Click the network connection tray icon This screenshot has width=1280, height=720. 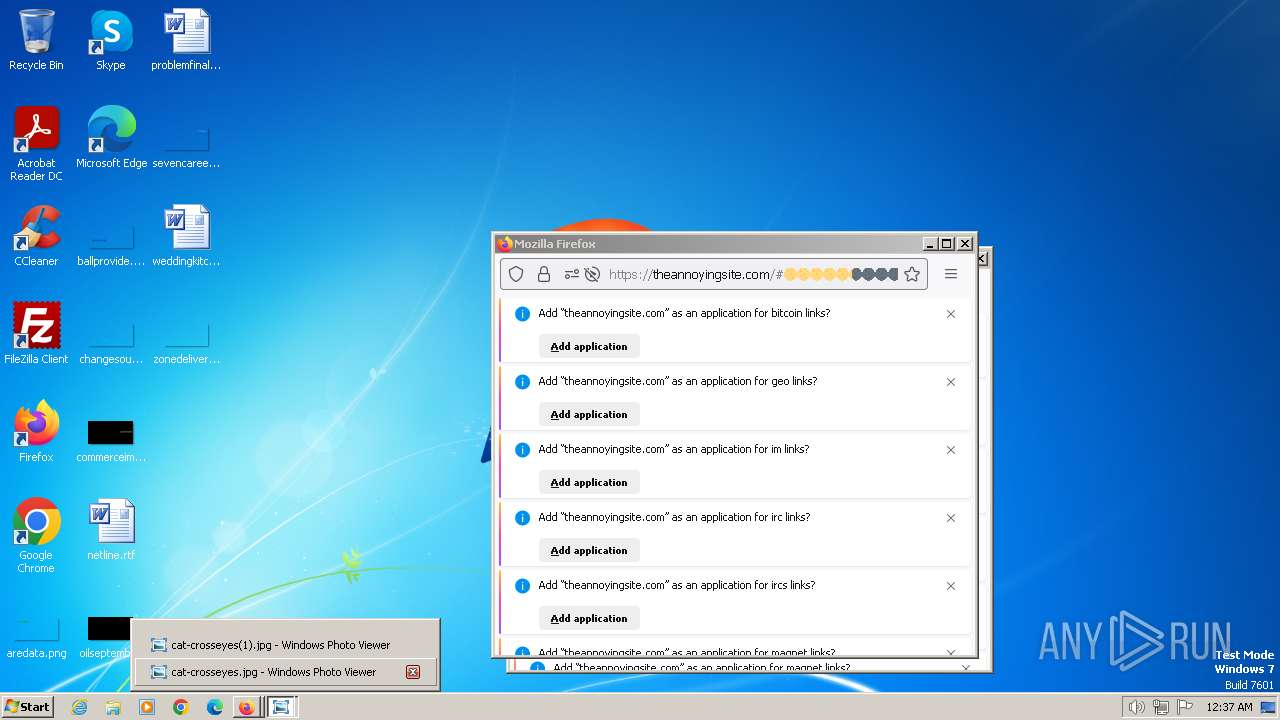tap(1161, 707)
